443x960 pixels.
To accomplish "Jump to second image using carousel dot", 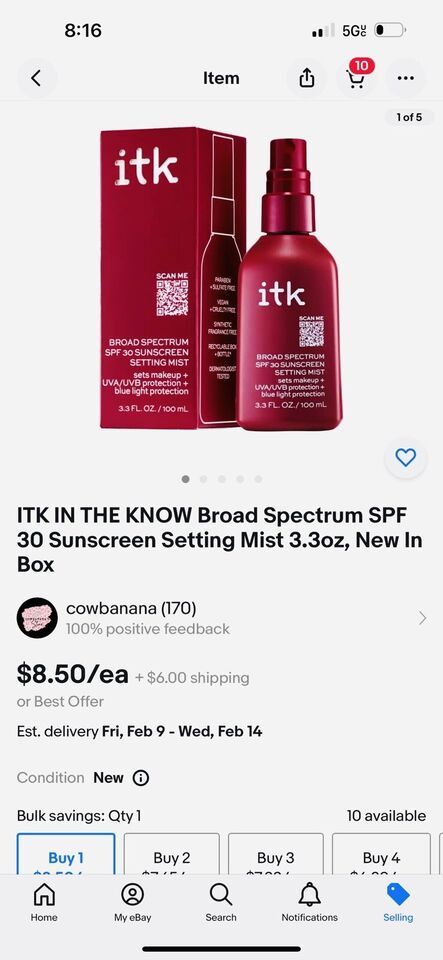I will tap(204, 479).
